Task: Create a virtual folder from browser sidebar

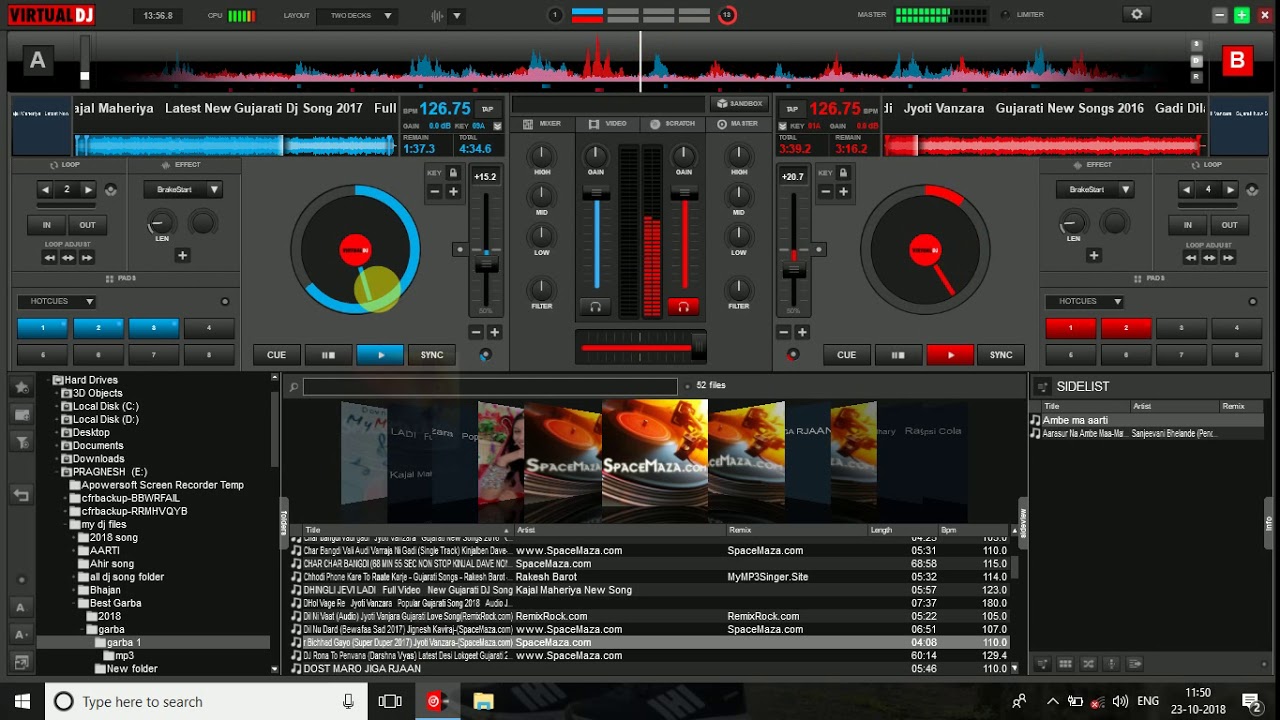Action: point(20,414)
